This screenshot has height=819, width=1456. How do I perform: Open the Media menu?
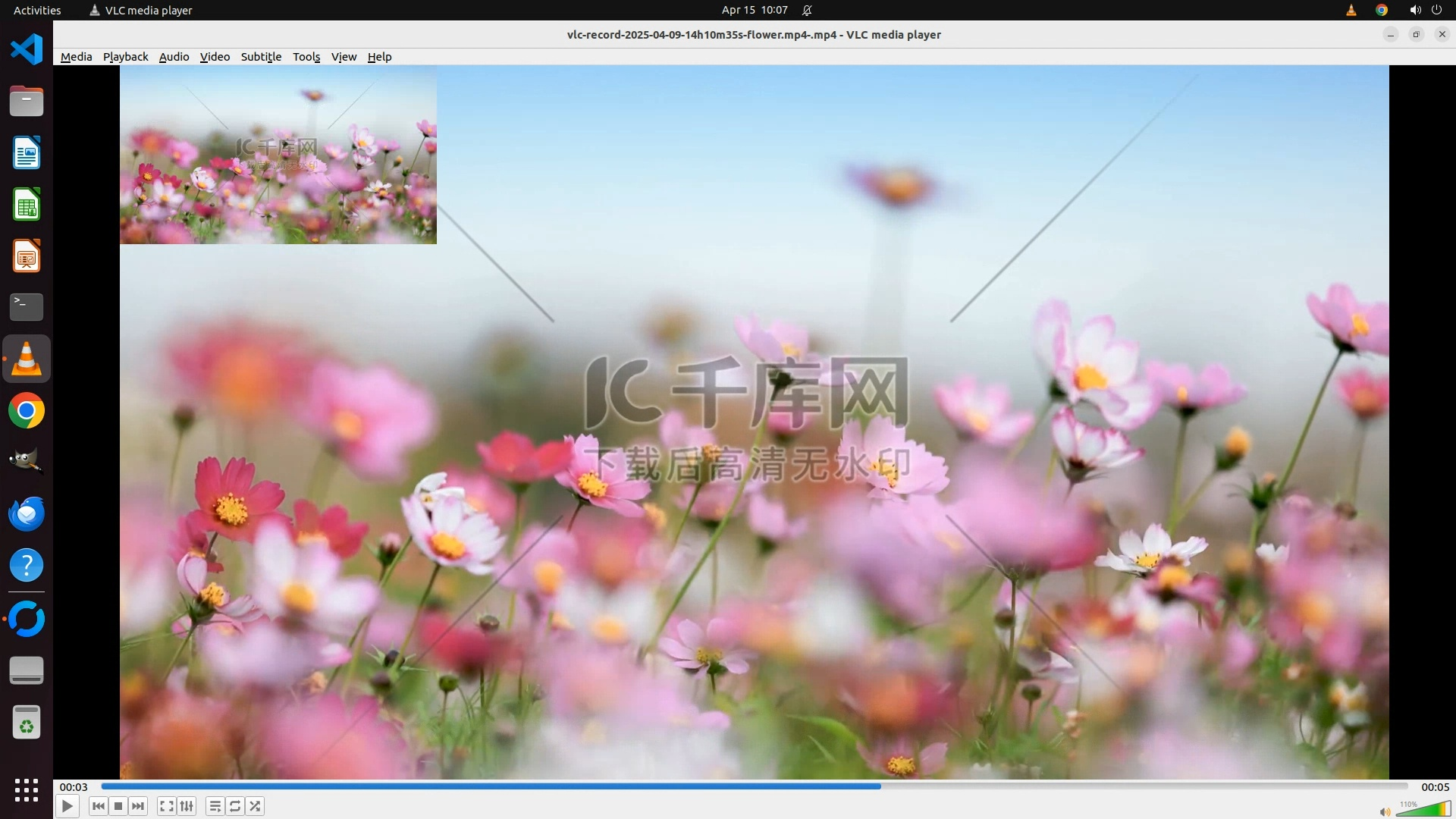point(76,57)
